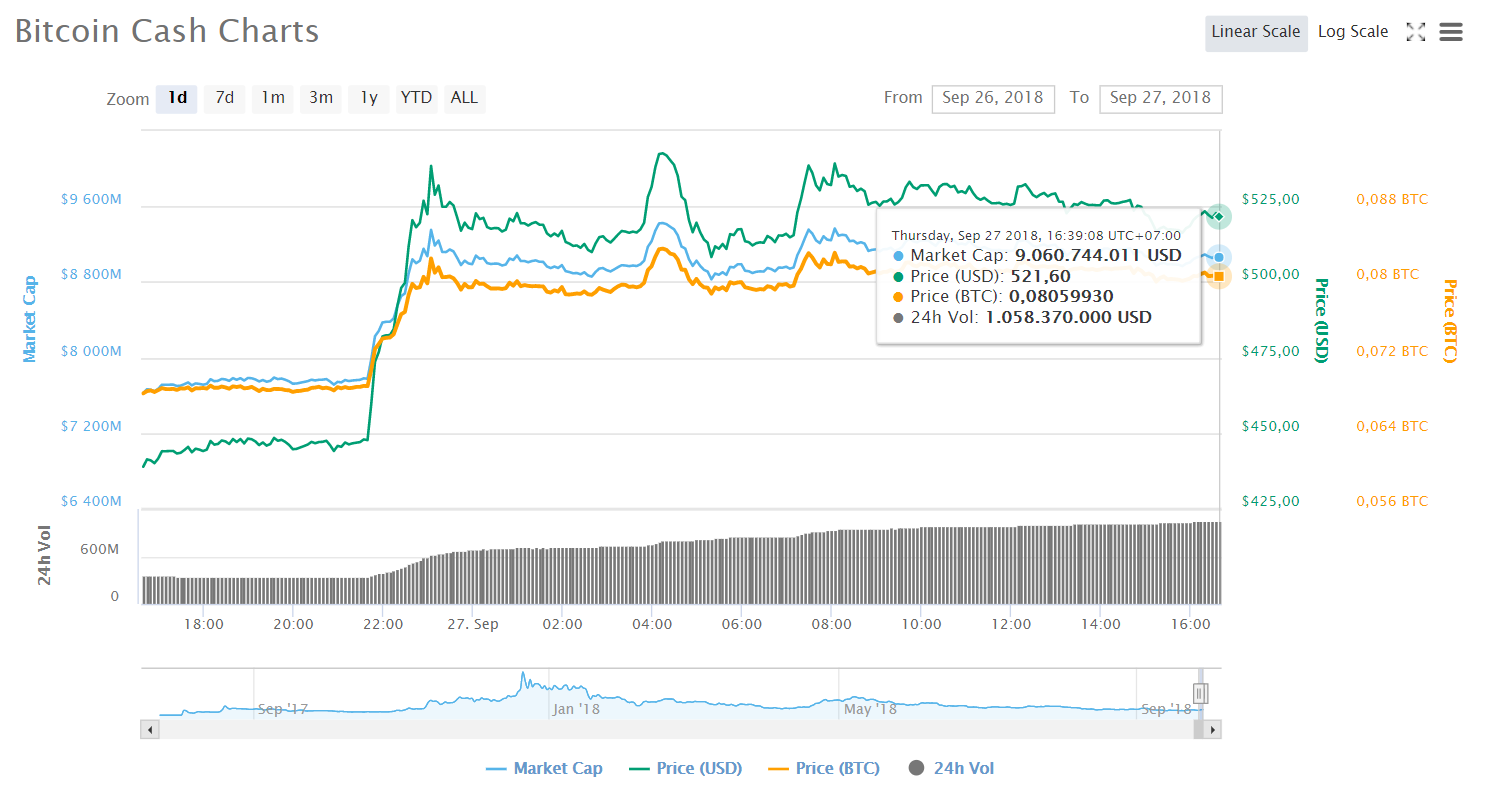Click the Price (BTC) vertical axis title
This screenshot has width=1501, height=798.
[1449, 320]
